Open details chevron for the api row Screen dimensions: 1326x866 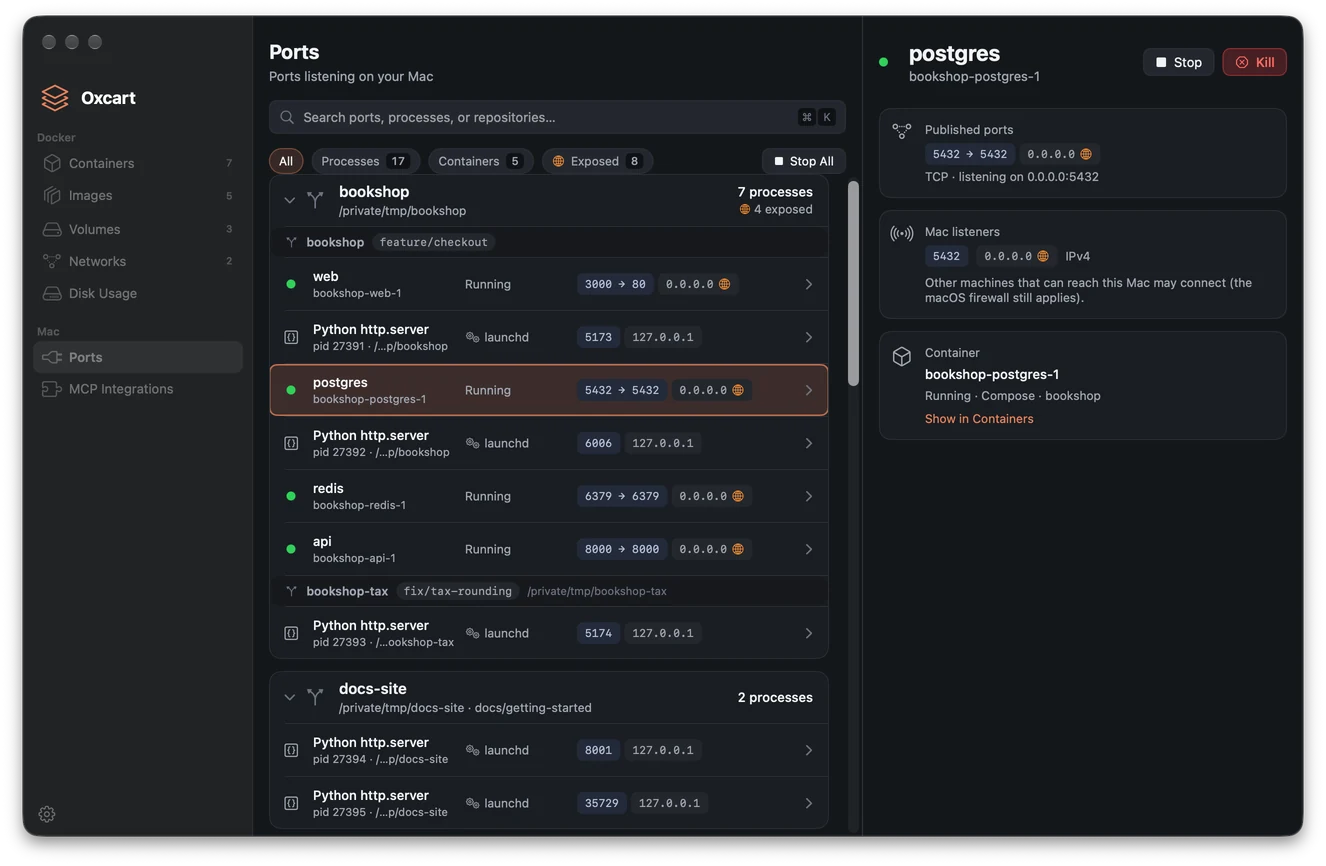click(x=809, y=549)
